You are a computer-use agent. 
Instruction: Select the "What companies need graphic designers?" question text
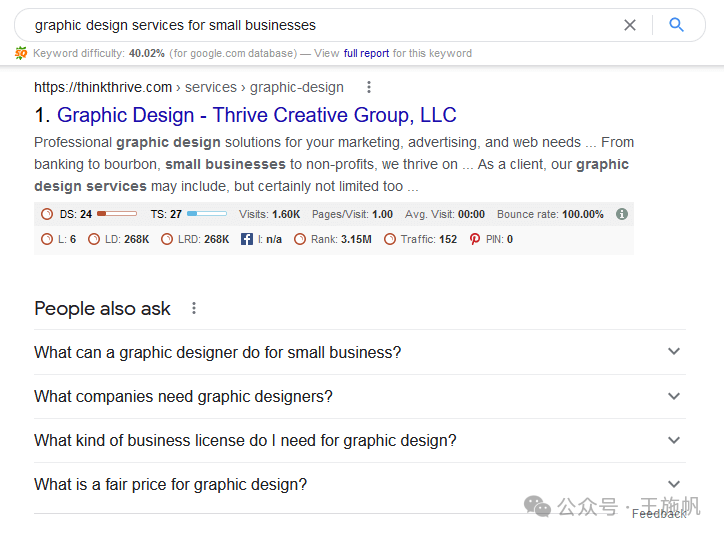183,397
